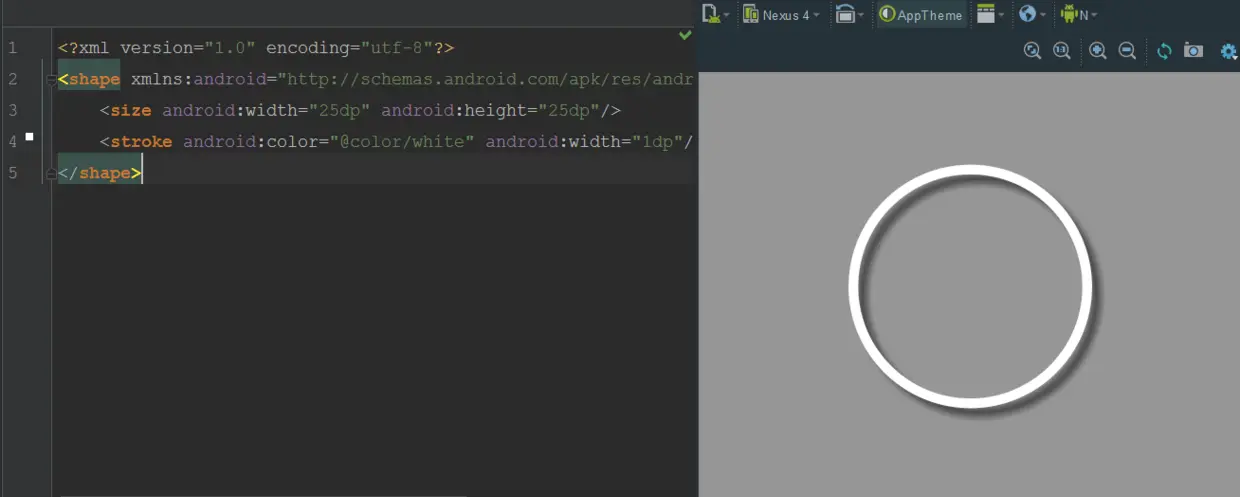Screen dimensions: 1240x497
Task: Zoom out the preview
Action: pyautogui.click(x=1127, y=50)
